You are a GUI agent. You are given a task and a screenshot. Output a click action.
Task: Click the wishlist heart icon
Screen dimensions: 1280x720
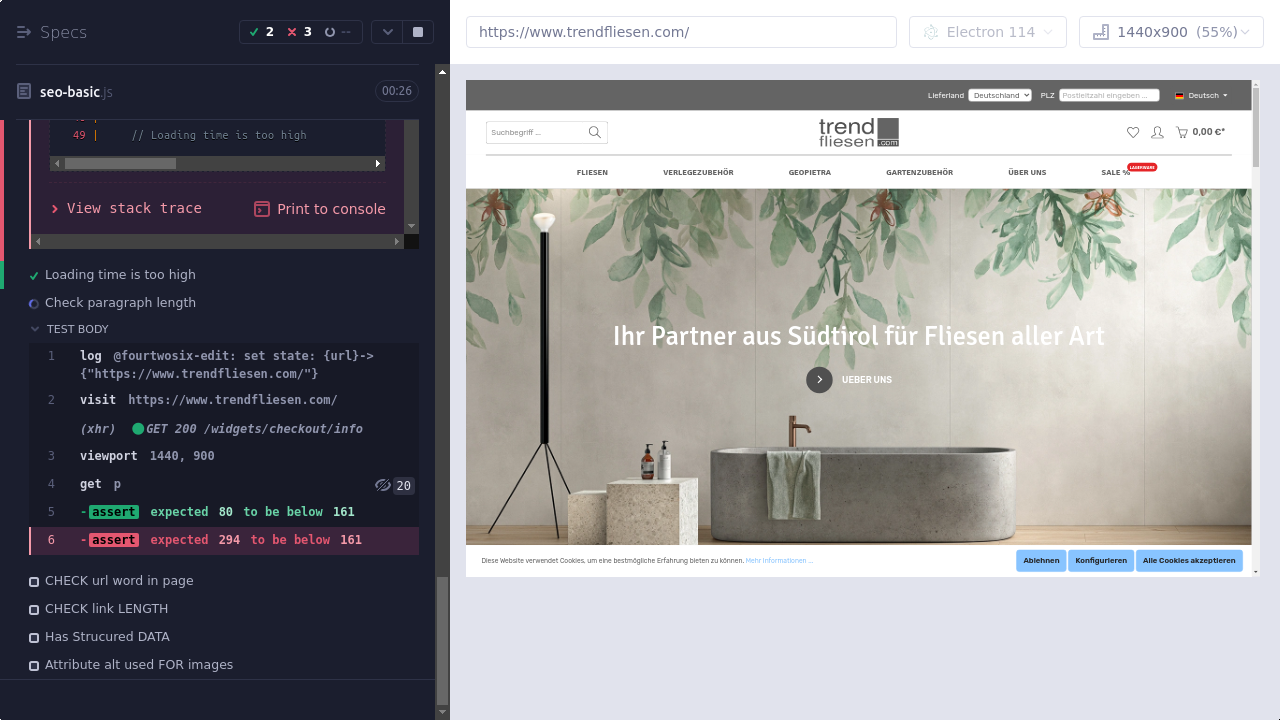point(1132,132)
